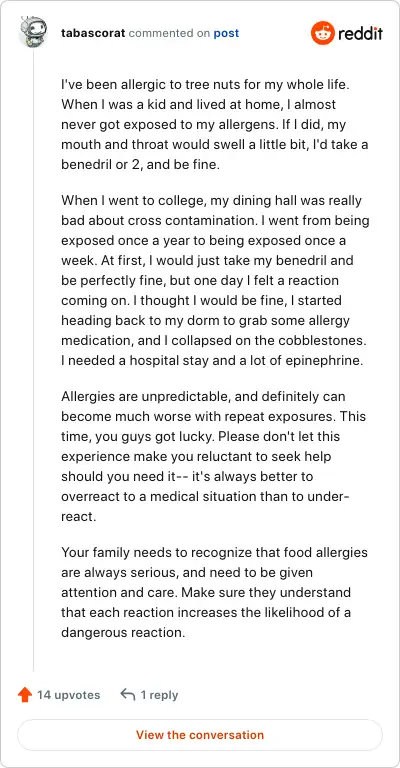Image resolution: width=400 pixels, height=768 pixels.
Task: Click the orange upvote arrow icon
Action: (25, 695)
